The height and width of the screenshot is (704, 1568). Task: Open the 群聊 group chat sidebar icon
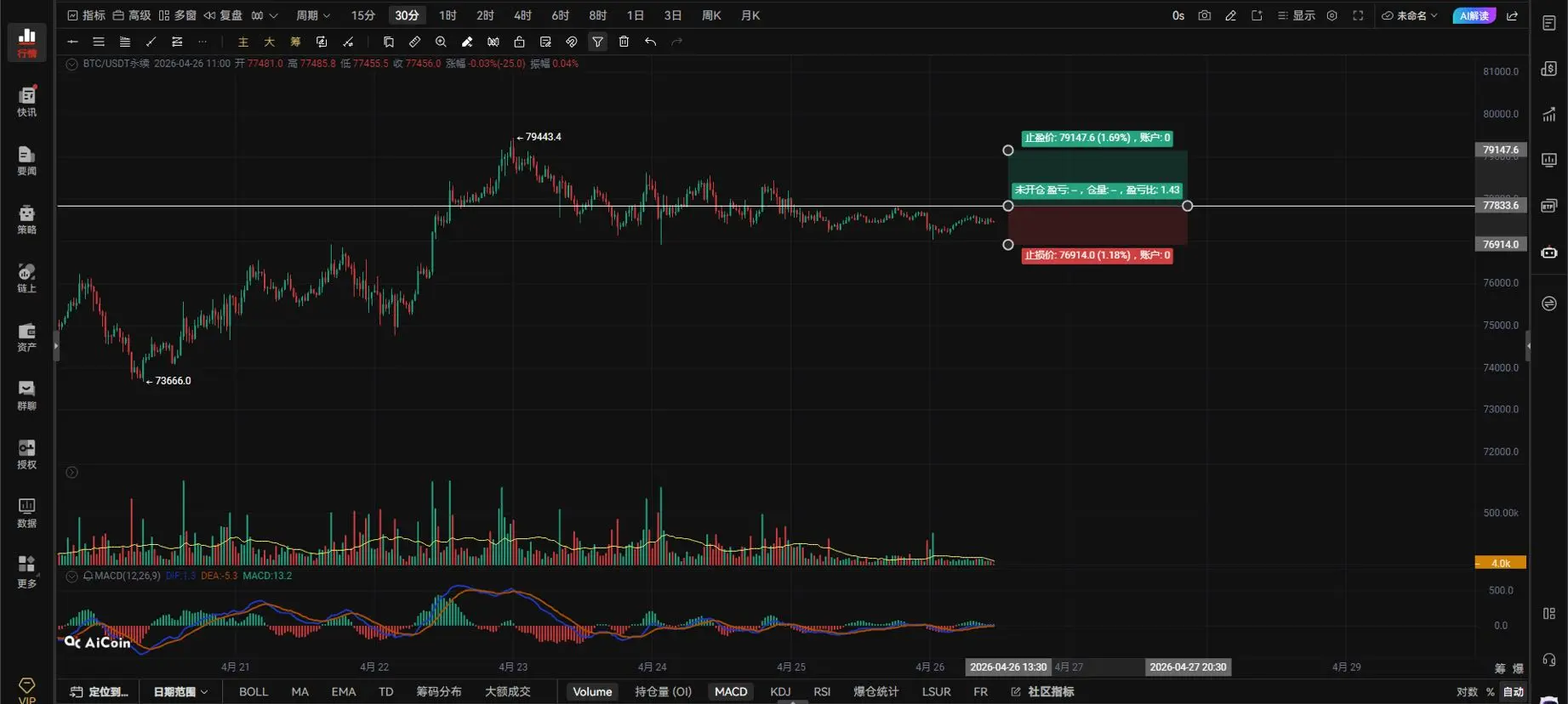tap(27, 395)
